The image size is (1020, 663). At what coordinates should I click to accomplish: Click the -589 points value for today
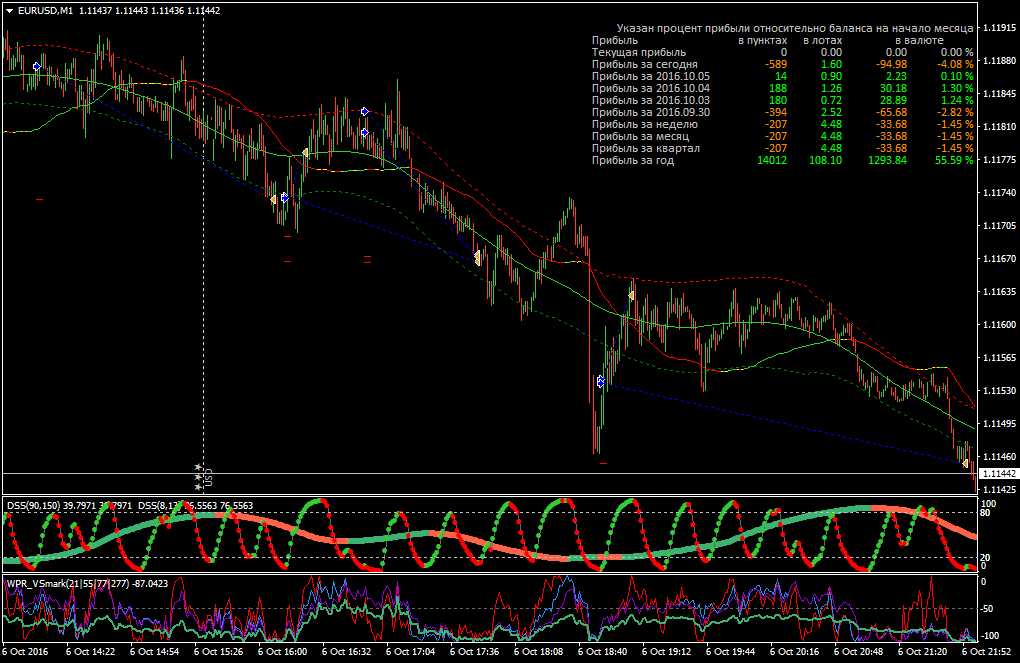(775, 64)
